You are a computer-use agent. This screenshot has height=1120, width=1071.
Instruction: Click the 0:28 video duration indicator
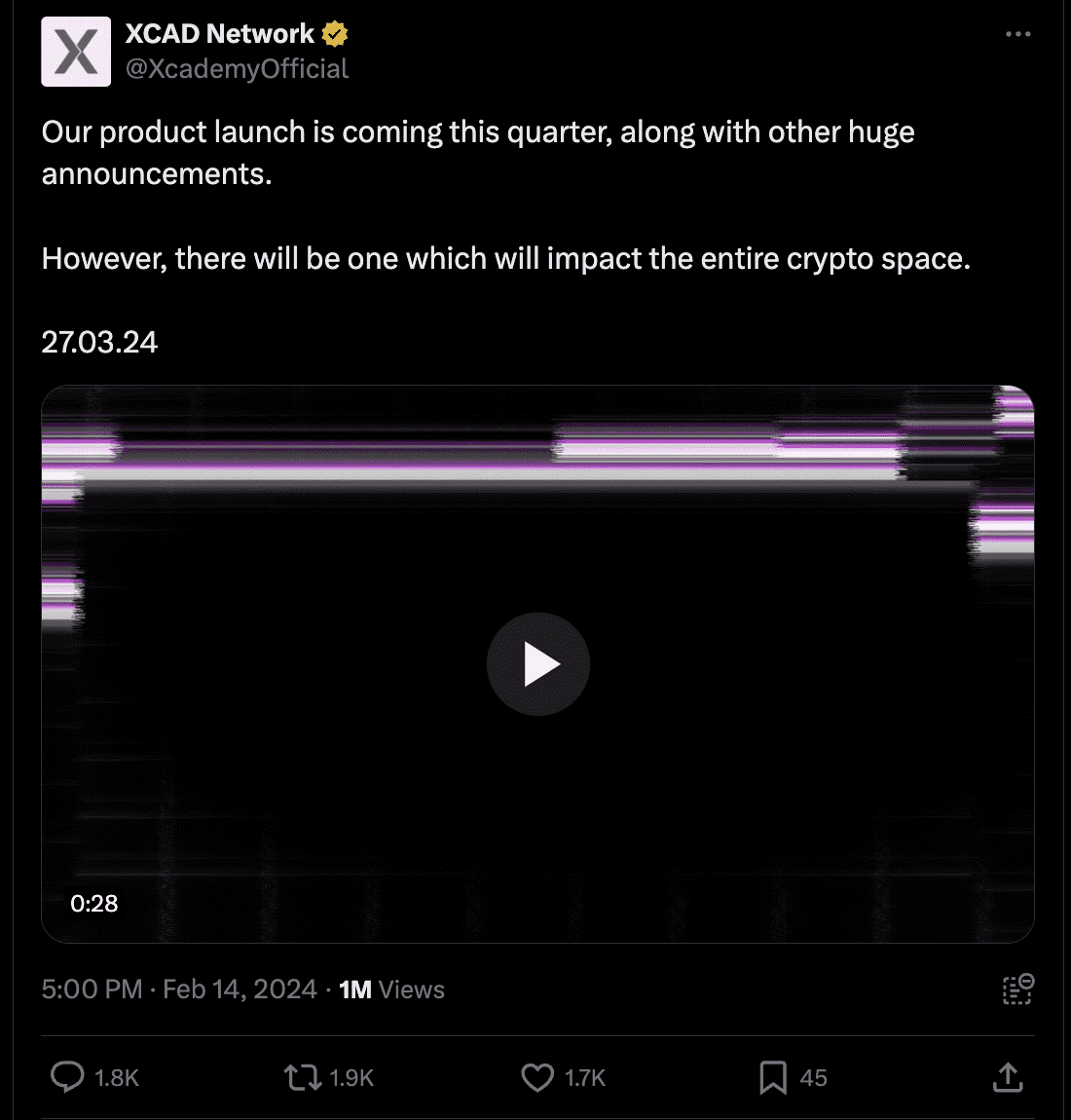[x=93, y=903]
